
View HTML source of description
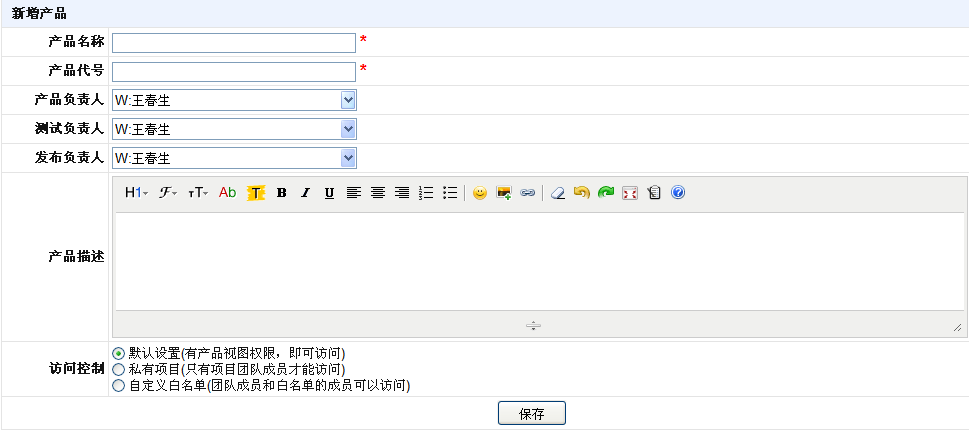(x=654, y=193)
